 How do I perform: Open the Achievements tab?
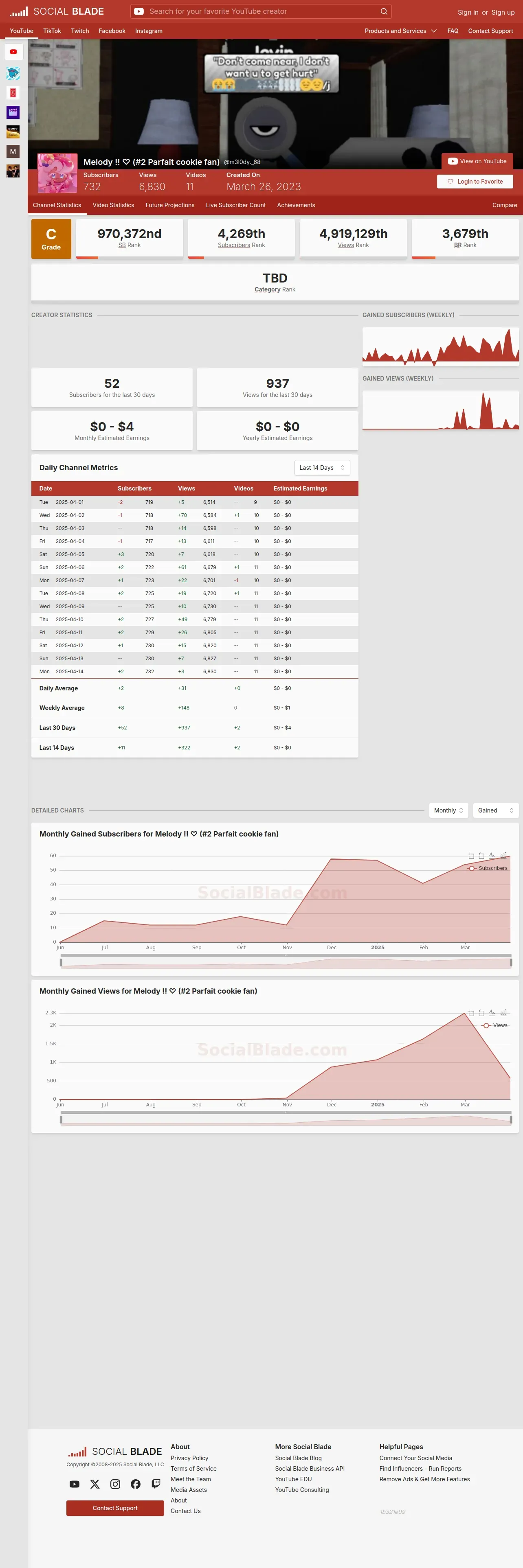[x=296, y=205]
